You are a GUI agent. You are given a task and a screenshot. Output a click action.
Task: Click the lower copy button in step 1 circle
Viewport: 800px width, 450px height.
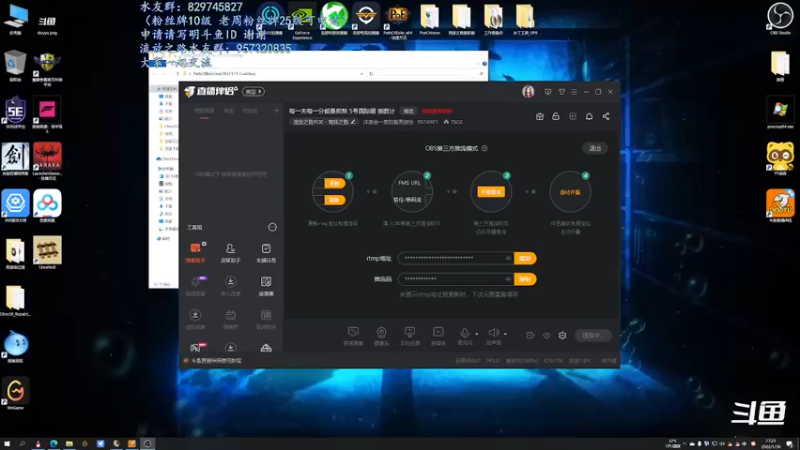[334, 200]
